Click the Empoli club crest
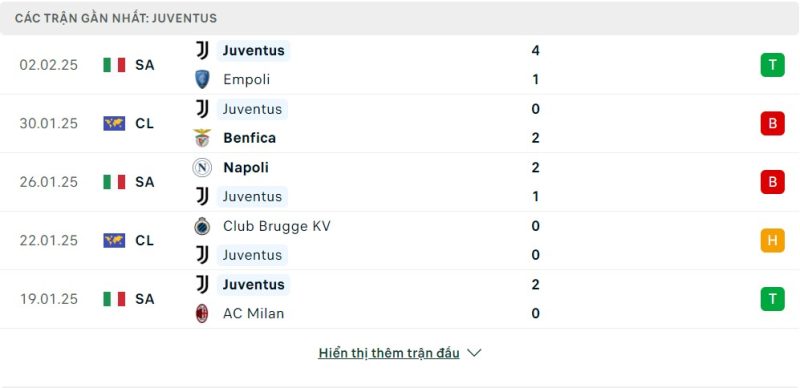Image resolution: width=800 pixels, height=388 pixels. [x=202, y=80]
